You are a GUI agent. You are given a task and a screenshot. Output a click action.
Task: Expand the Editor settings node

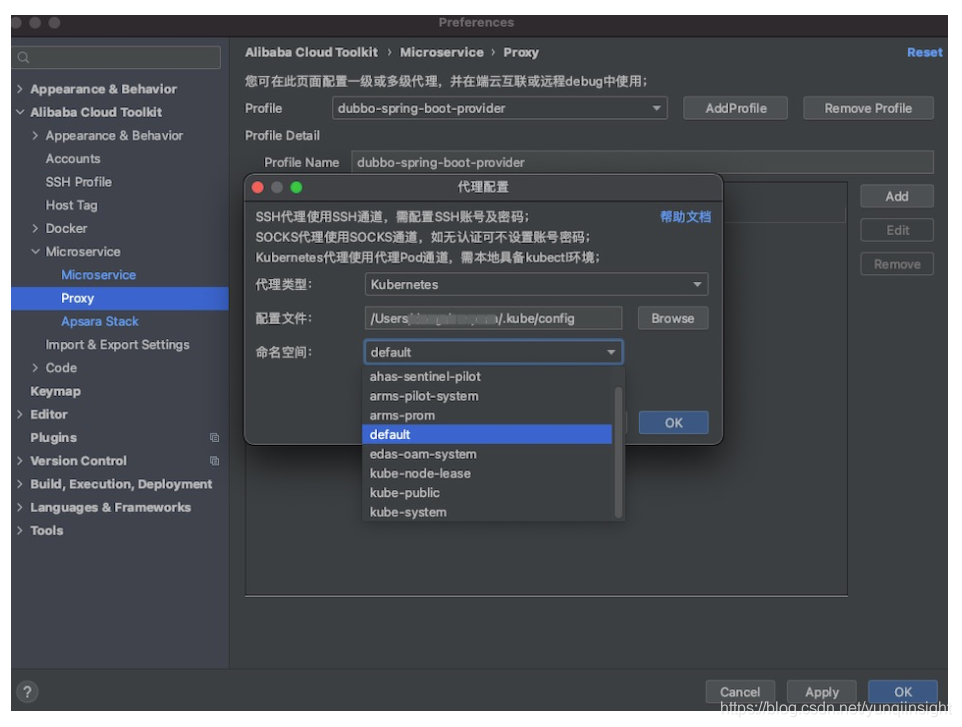click(x=20, y=415)
